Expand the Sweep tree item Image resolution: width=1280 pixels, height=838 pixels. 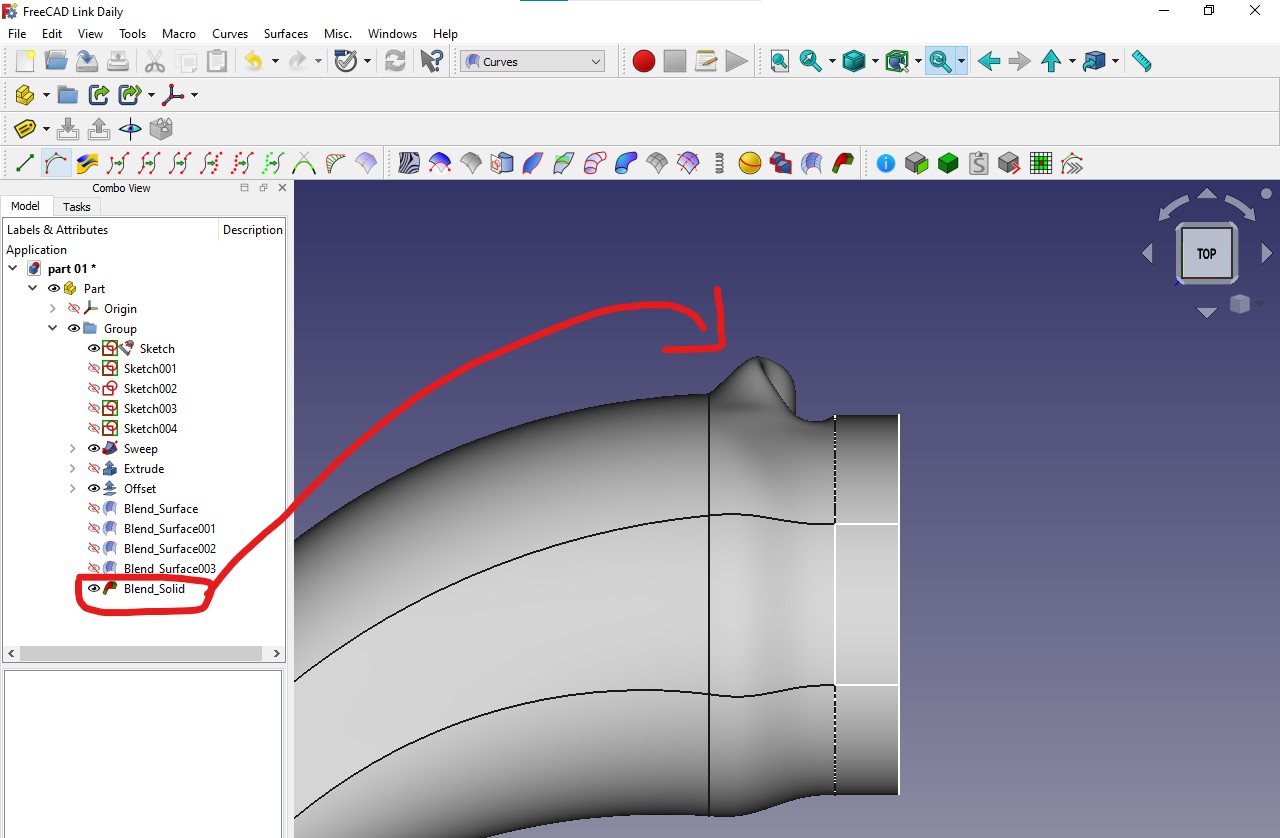71,448
